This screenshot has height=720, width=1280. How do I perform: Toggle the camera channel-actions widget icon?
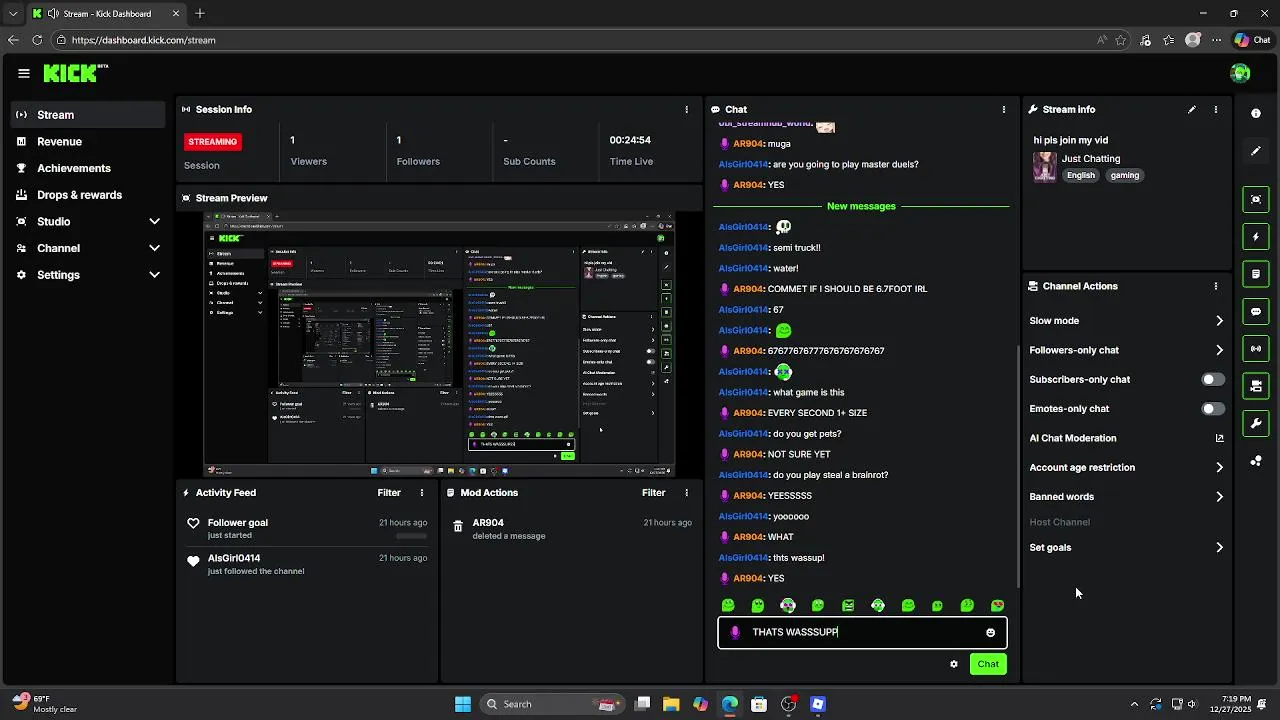point(1256,385)
